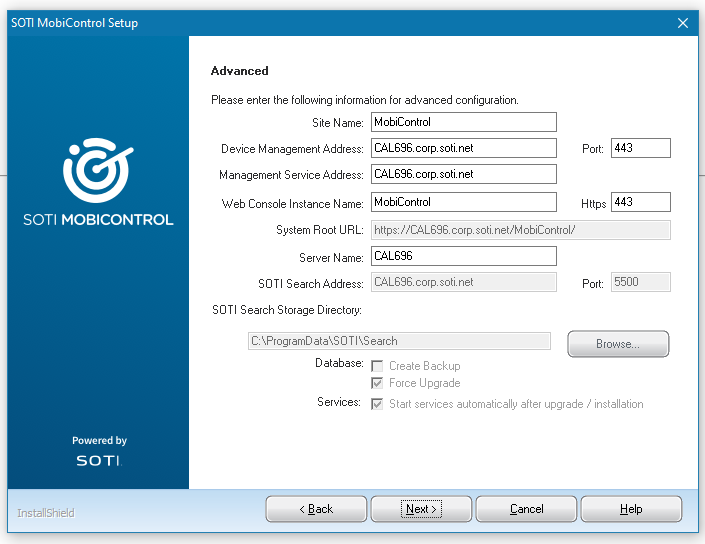This screenshot has height=544, width=705.
Task: Click the 'Server Name:' label
Action: click(x=331, y=258)
